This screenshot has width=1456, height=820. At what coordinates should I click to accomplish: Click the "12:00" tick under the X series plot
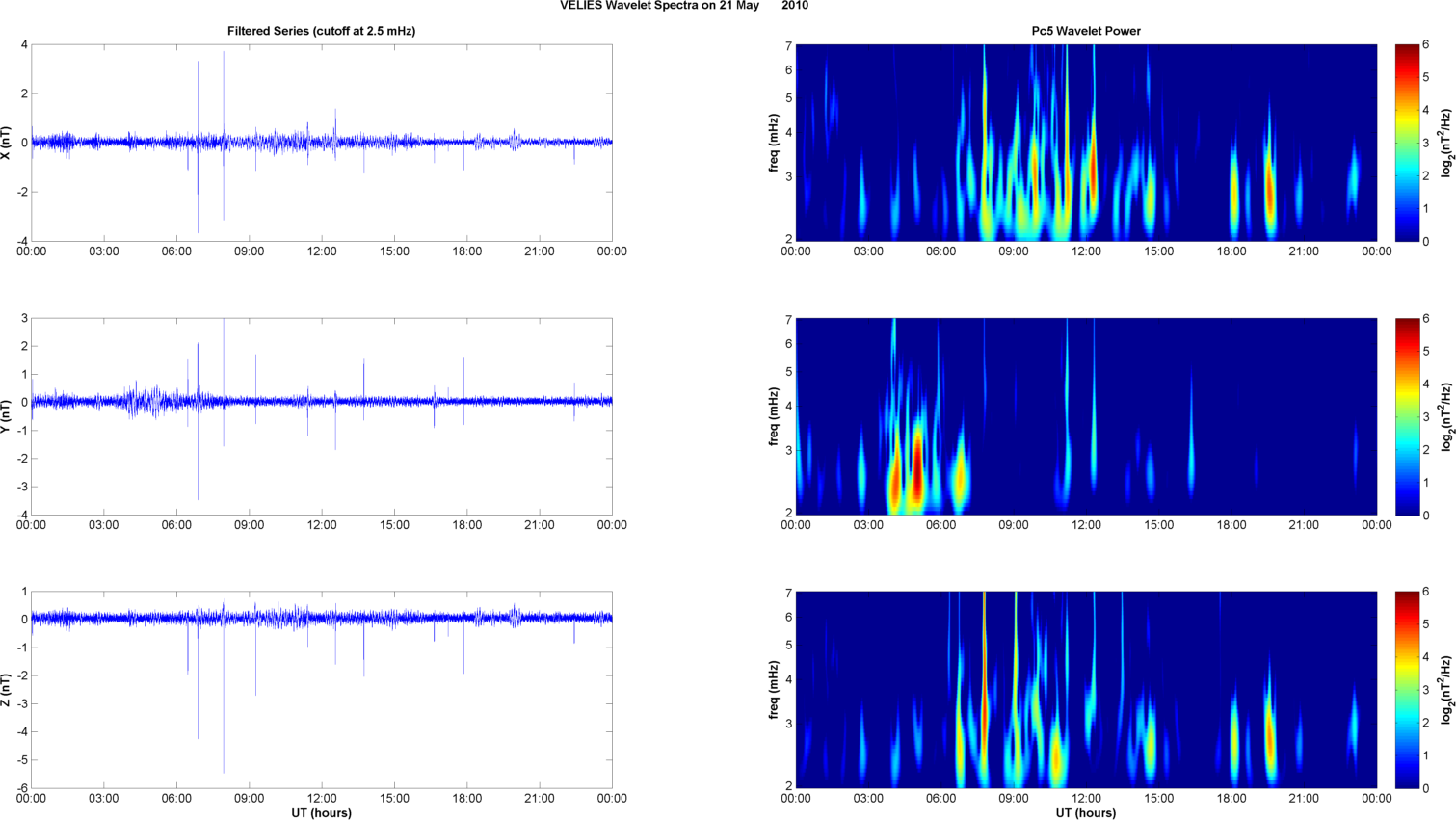322,251
